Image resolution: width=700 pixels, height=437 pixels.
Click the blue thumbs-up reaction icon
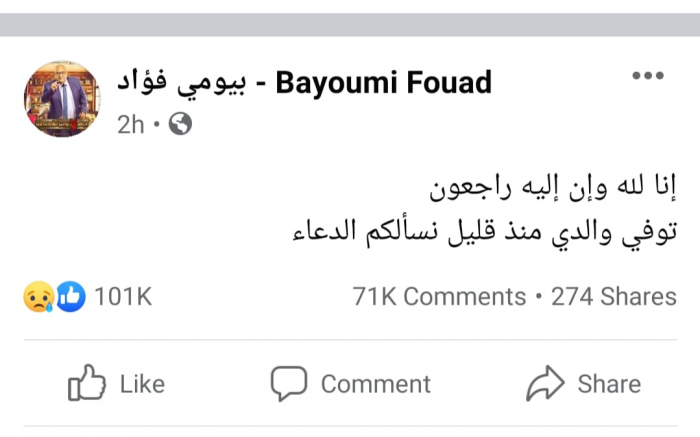pyautogui.click(x=68, y=296)
